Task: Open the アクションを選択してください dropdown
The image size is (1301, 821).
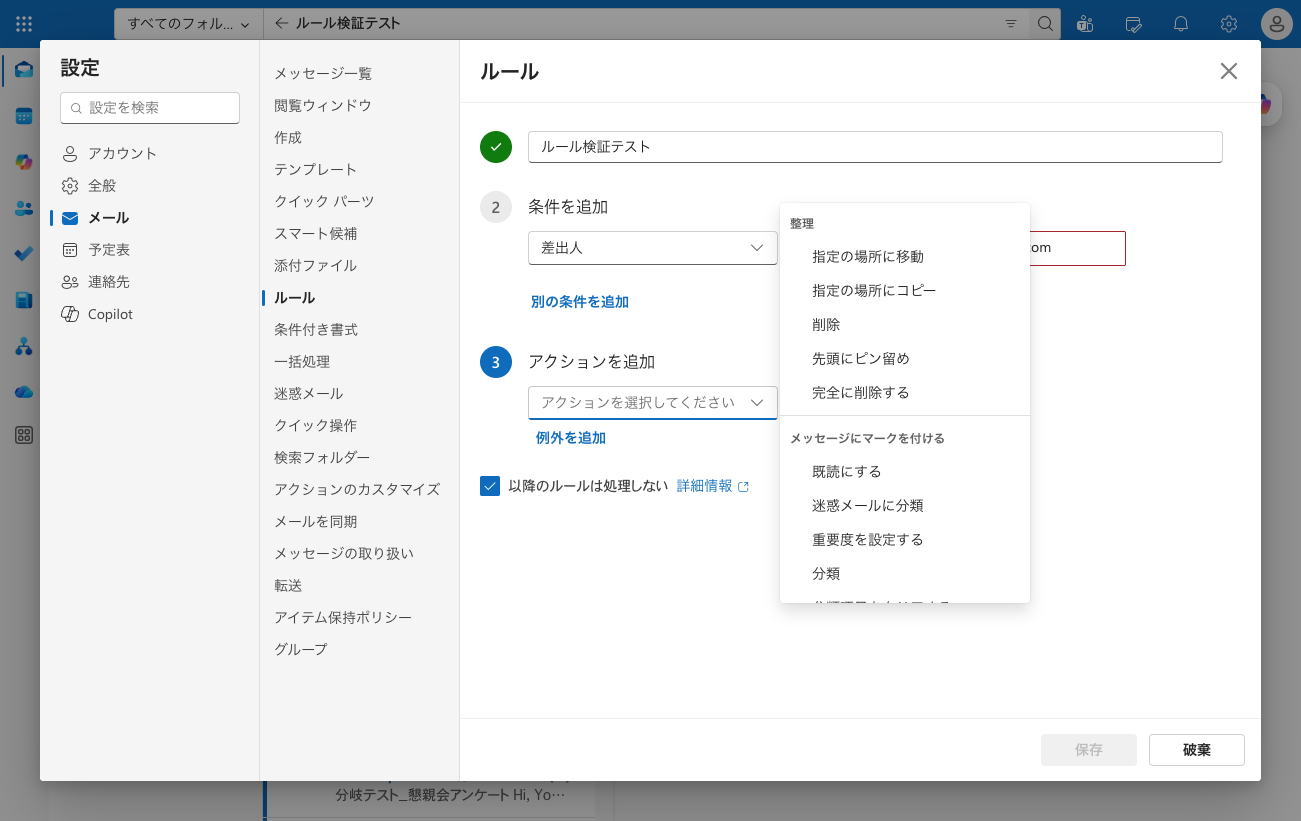Action: tap(653, 402)
